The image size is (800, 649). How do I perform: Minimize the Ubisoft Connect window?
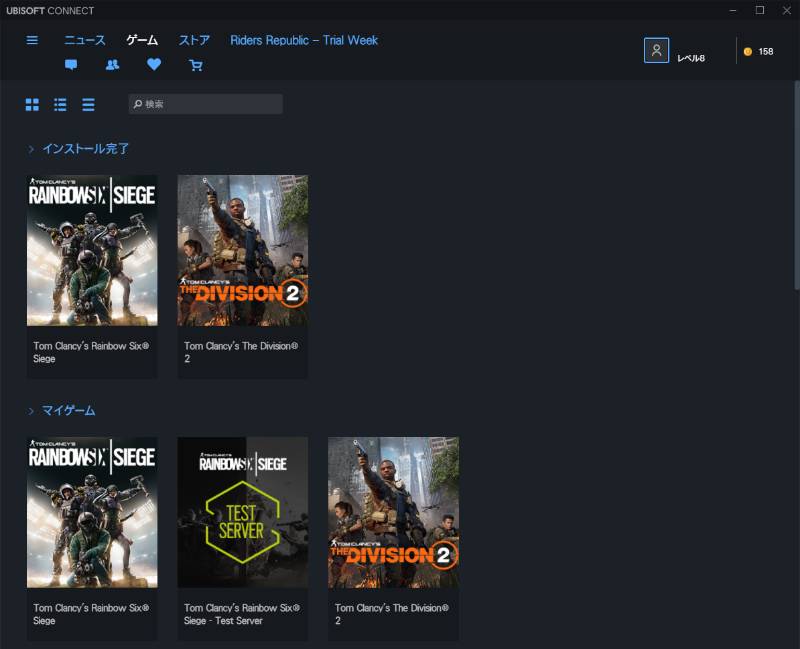pos(733,10)
